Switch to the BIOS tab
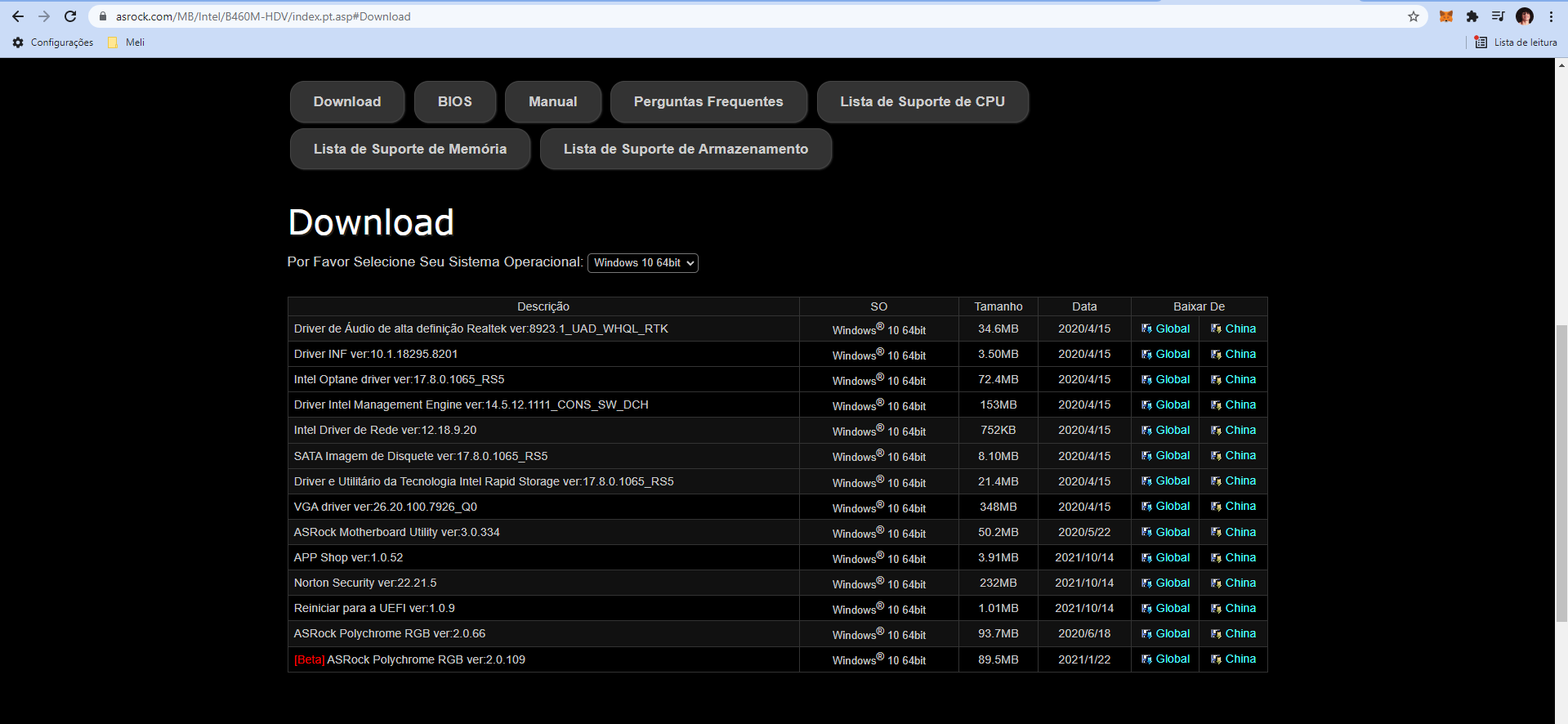The height and width of the screenshot is (724, 1568). point(455,101)
